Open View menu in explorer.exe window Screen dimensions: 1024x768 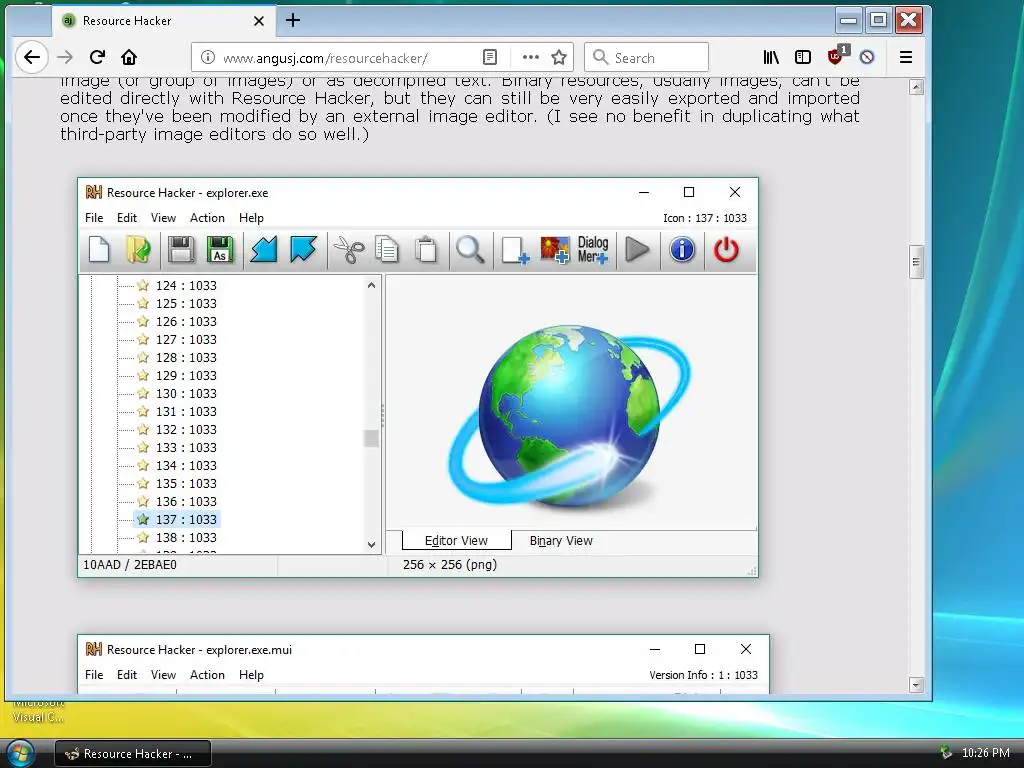(163, 218)
